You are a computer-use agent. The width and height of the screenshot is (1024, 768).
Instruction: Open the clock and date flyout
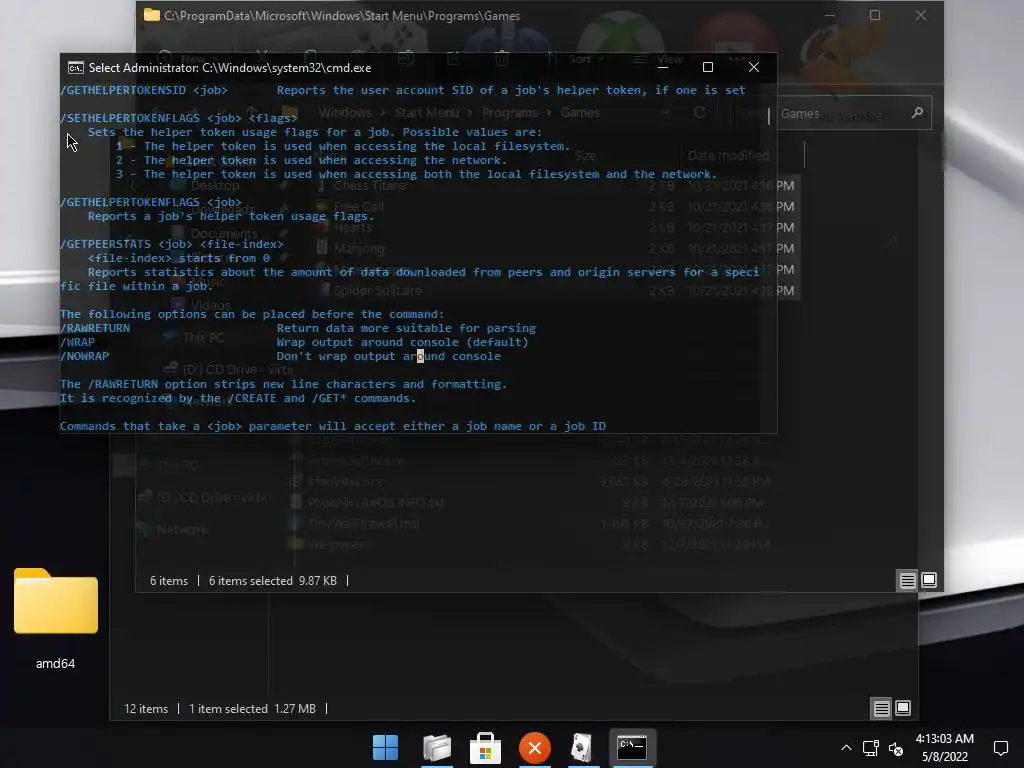coord(944,748)
